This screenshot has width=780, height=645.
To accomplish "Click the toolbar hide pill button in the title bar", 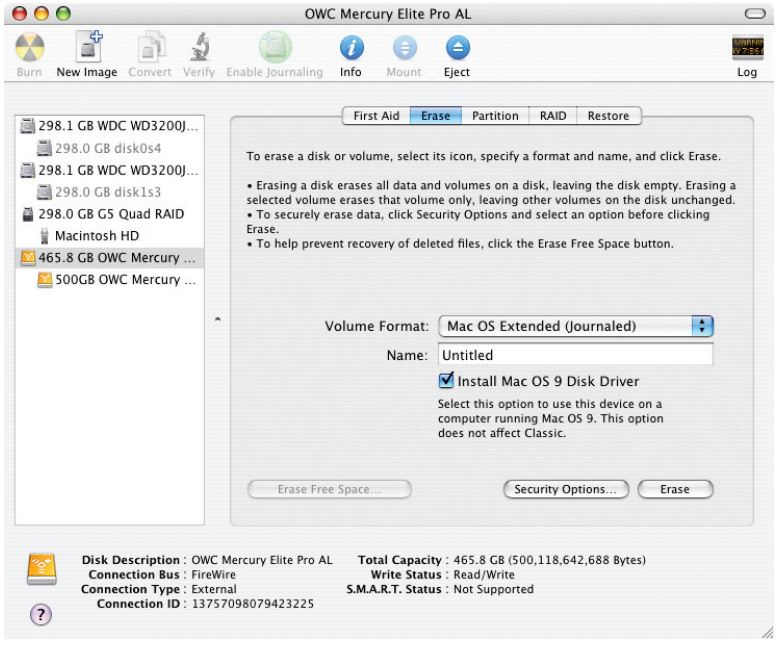I will point(755,13).
